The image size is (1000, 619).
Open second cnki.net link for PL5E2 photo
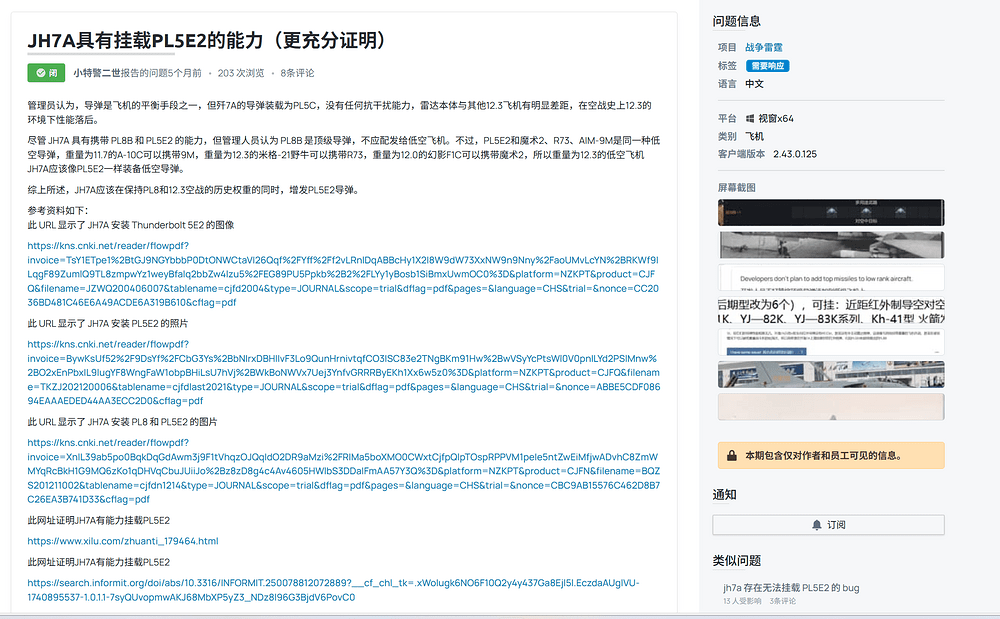coord(344,372)
